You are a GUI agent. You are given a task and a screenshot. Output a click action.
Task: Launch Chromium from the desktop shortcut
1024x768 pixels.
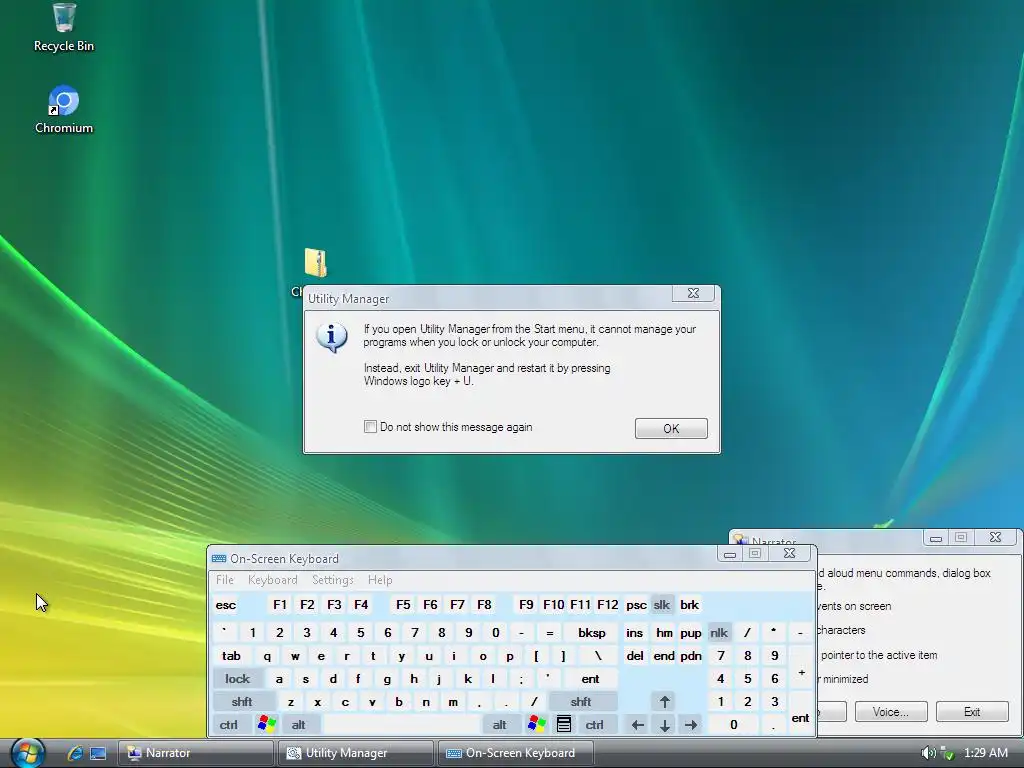coord(64,110)
